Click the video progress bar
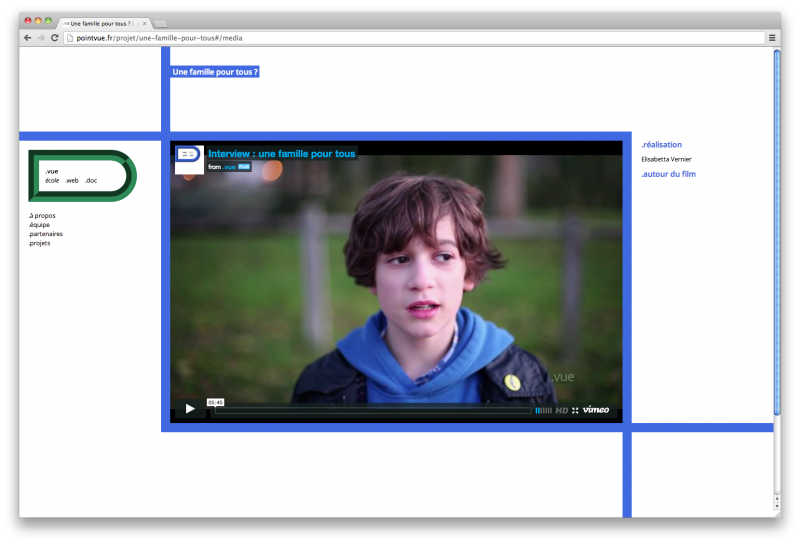The height and width of the screenshot is (544, 800). [373, 410]
